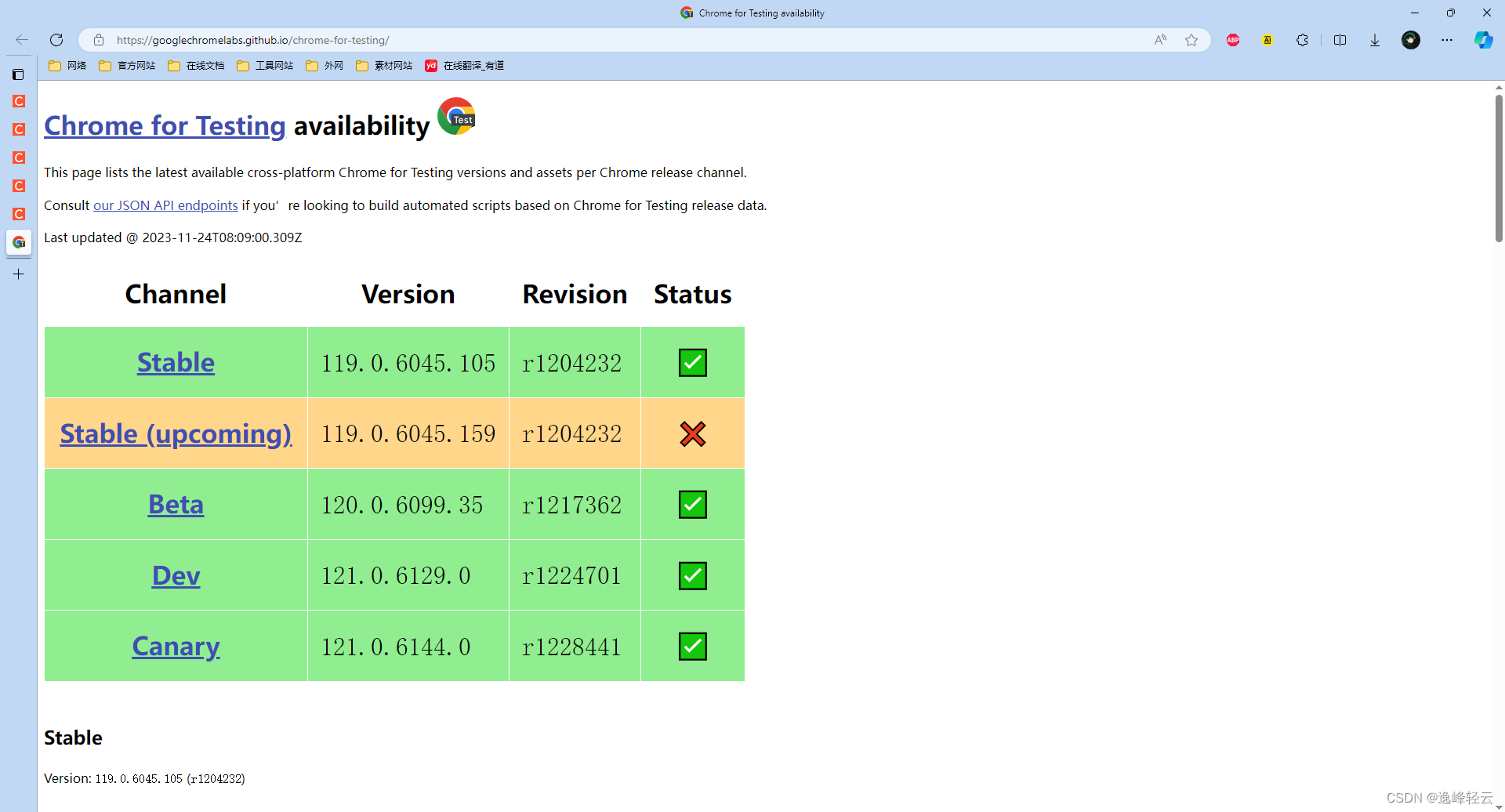Follow the Chrome for Testing heading link
1505x812 pixels.
click(165, 125)
